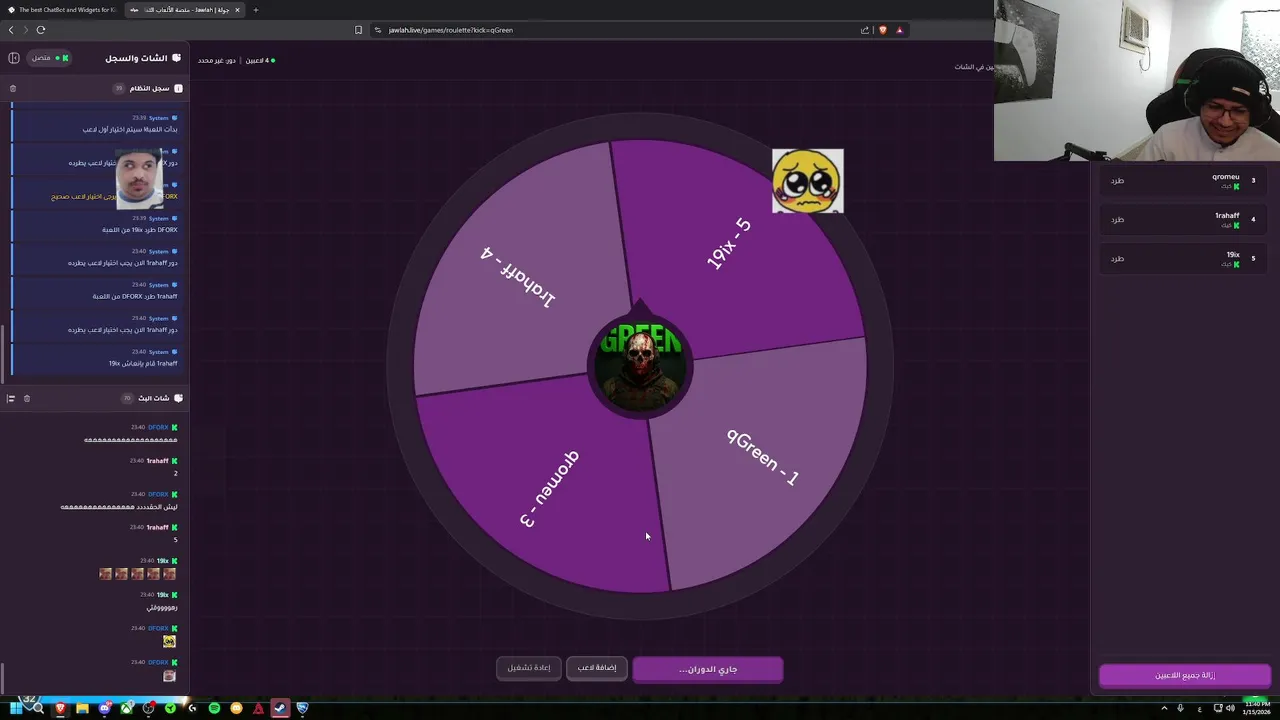The image size is (1280, 720).
Task: Open Brave browser from taskbar
Action: click(x=60, y=708)
